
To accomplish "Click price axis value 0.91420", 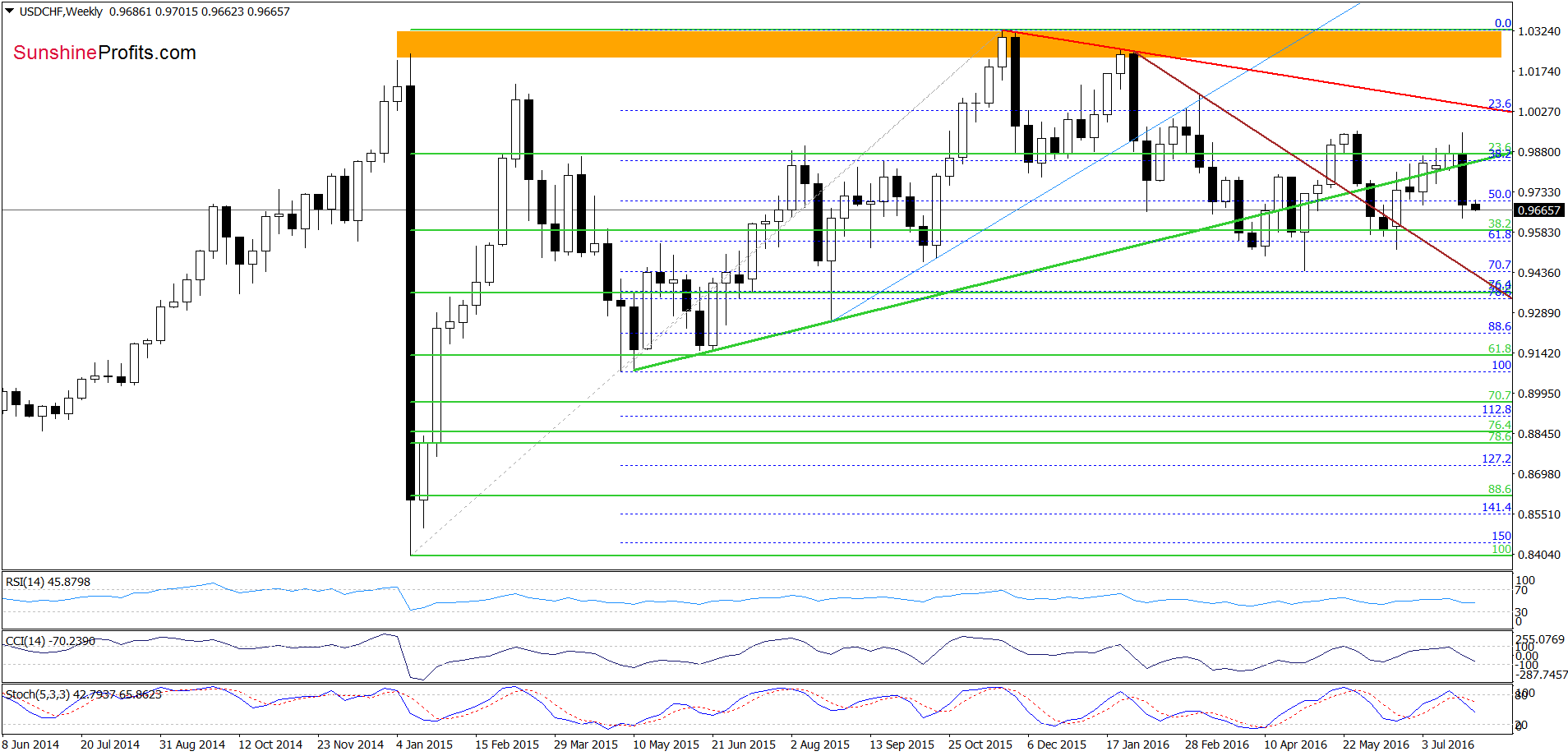I will click(x=1538, y=353).
